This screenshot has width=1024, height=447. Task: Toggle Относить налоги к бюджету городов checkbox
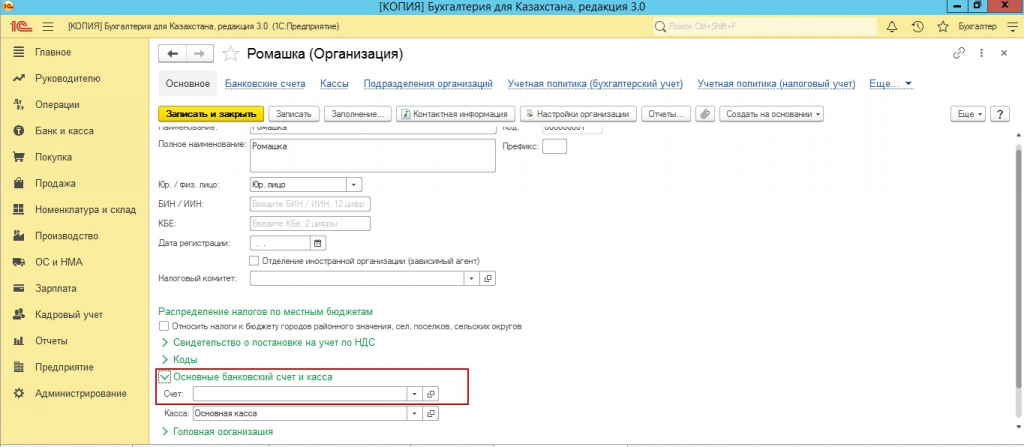click(x=164, y=325)
